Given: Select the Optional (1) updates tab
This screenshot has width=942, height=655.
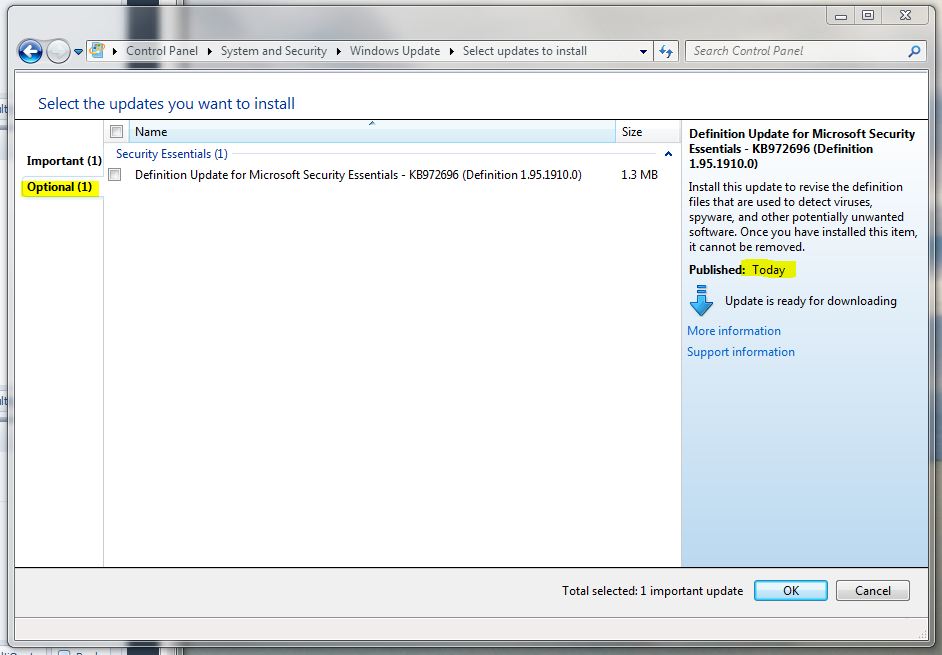Looking at the screenshot, I should 59,187.
